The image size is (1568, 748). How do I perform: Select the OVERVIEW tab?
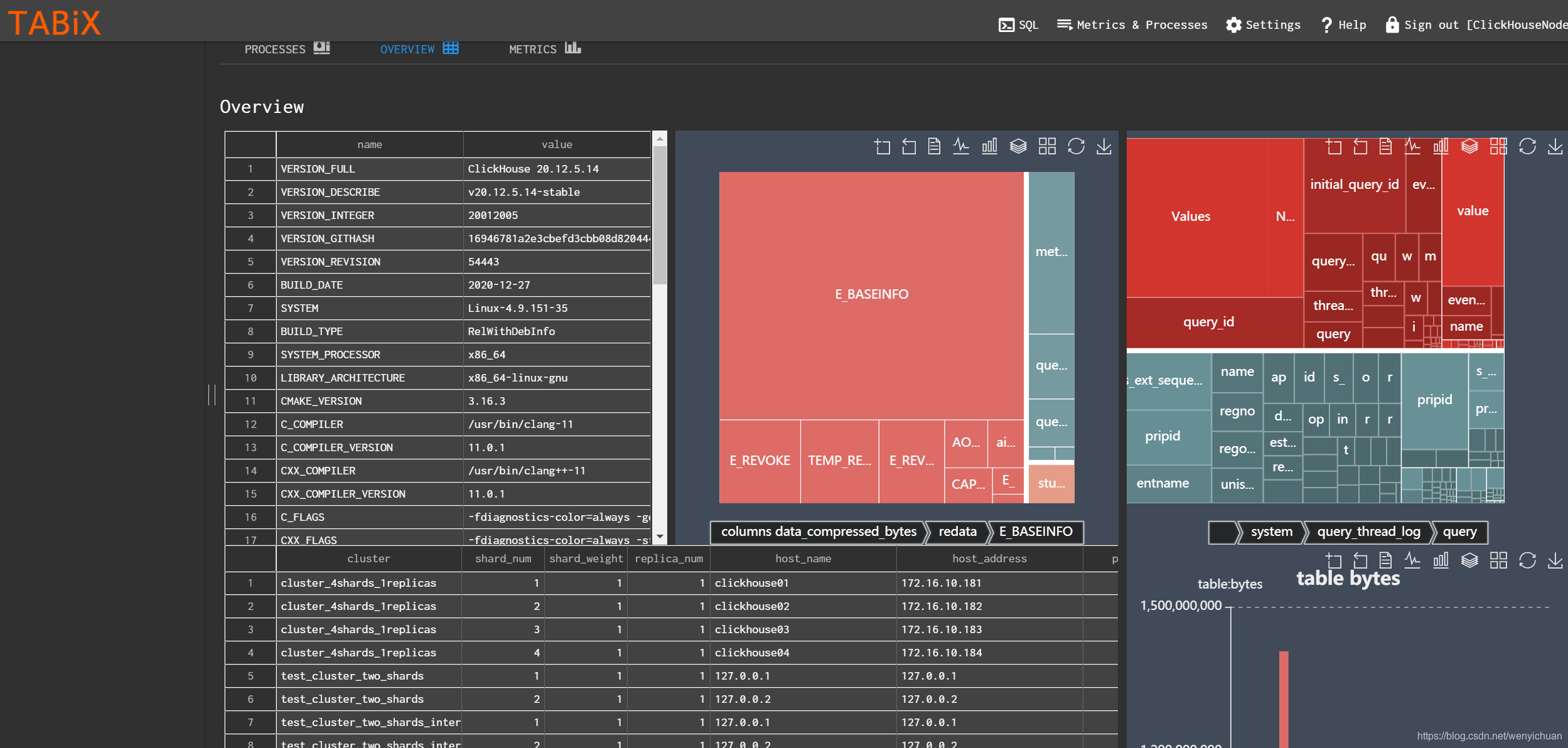pos(419,49)
